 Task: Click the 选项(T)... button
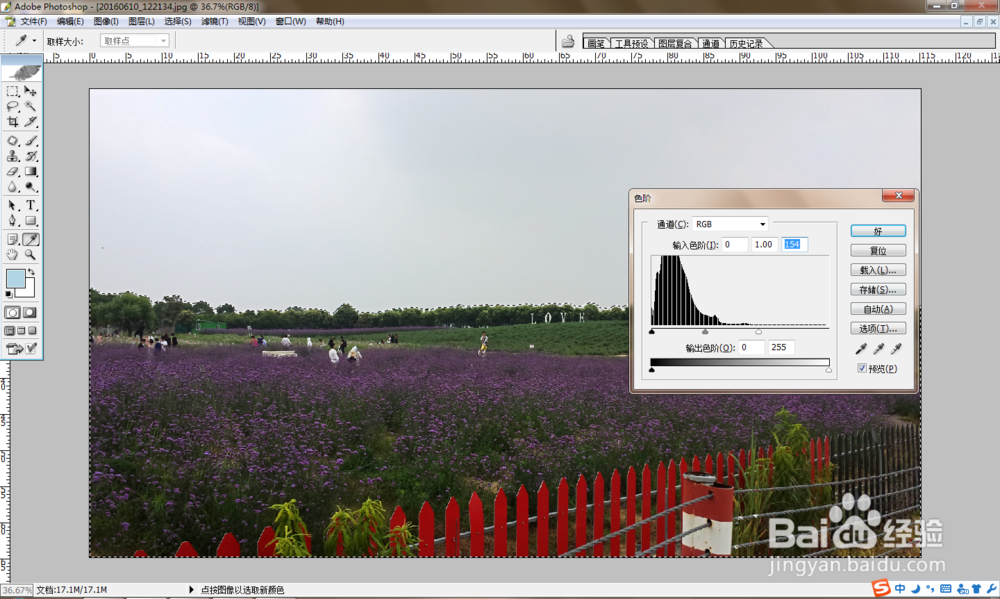(x=878, y=329)
